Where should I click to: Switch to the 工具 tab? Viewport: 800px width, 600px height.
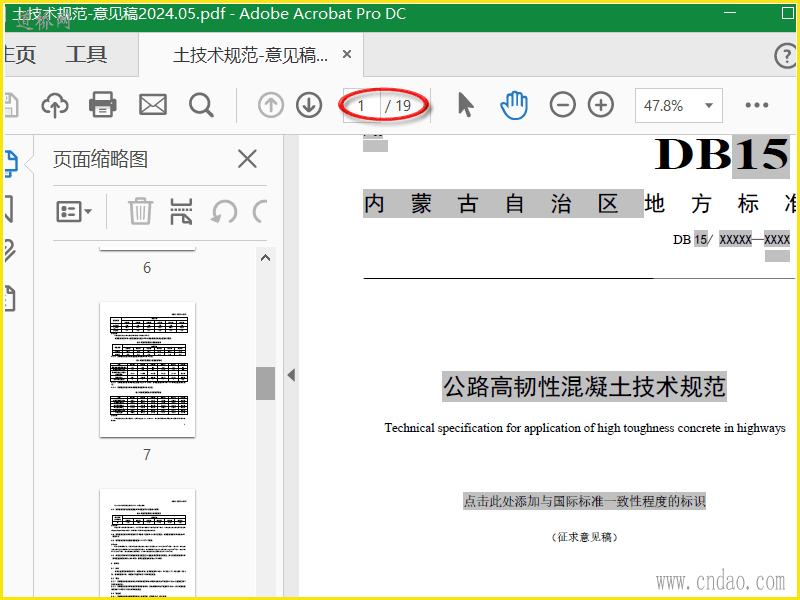pos(86,54)
